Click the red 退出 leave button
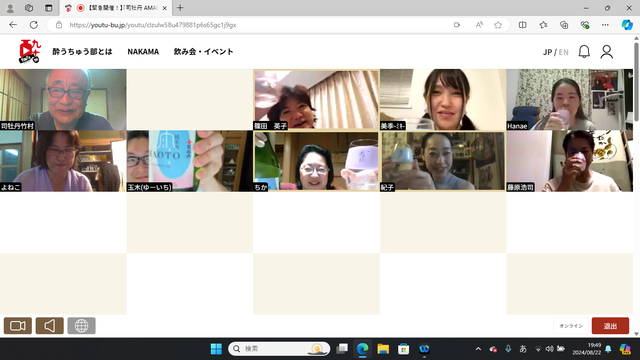 click(610, 326)
